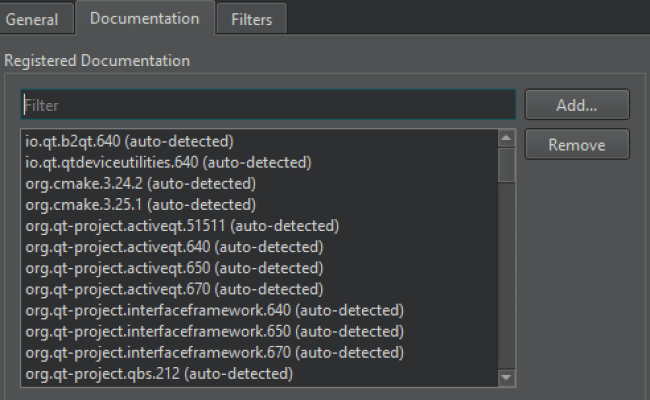Select org.qt-project.activeqt.650 entry
Image resolution: width=650 pixels, height=400 pixels.
click(x=260, y=268)
